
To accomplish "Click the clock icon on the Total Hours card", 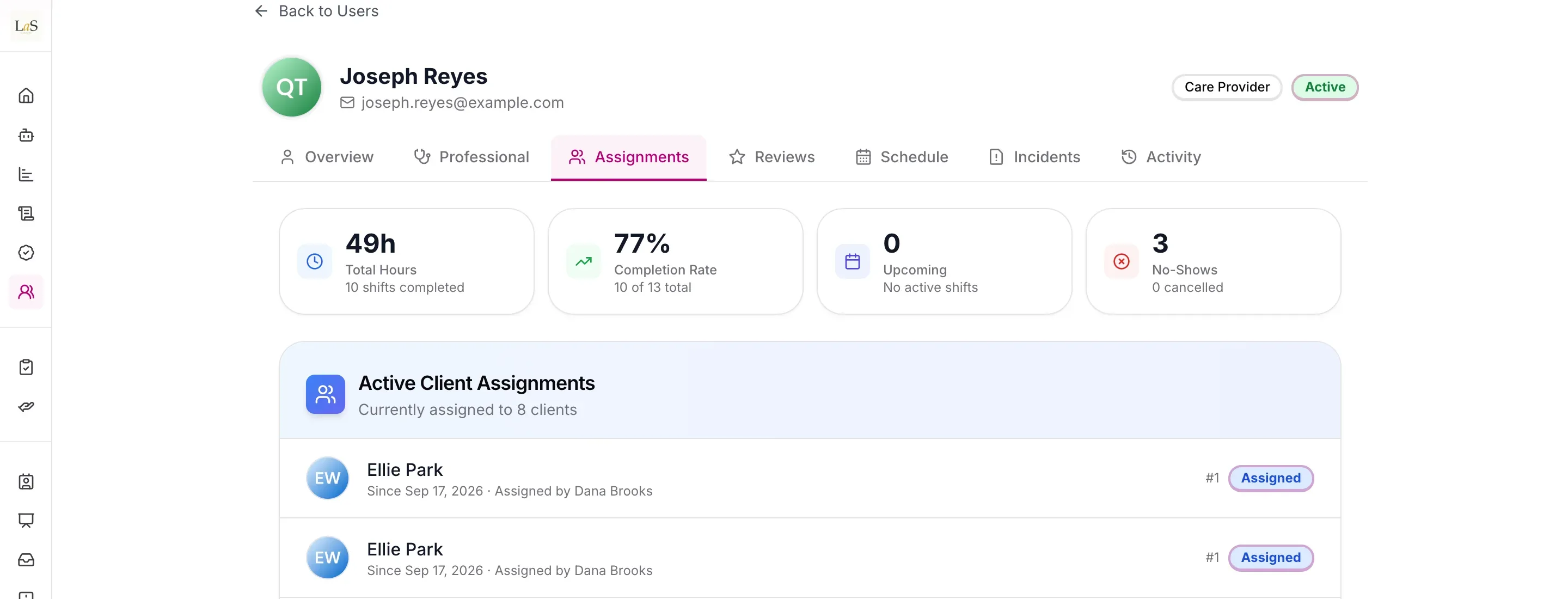I will (315, 261).
